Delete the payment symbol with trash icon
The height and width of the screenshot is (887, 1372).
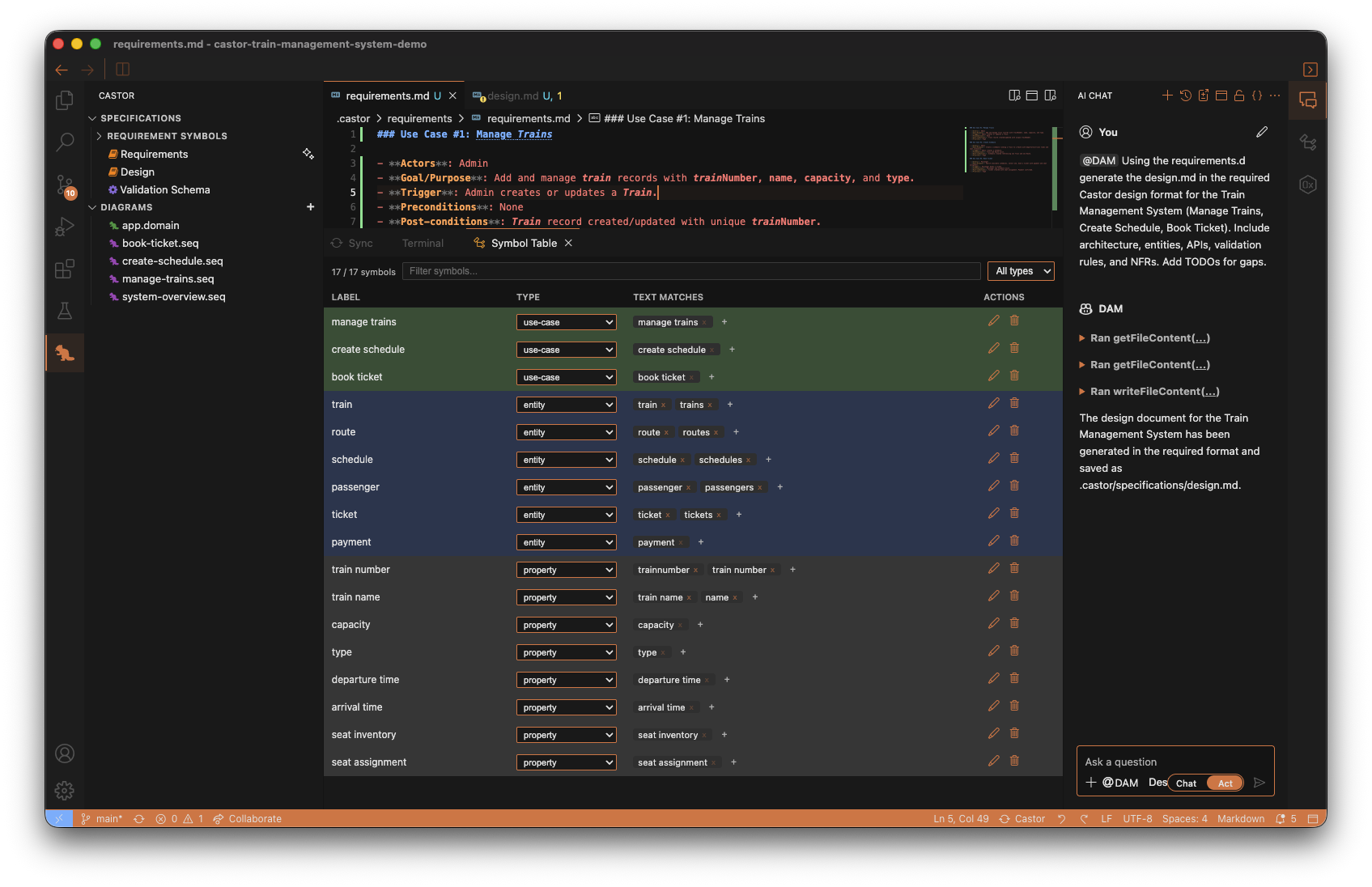coord(1014,541)
